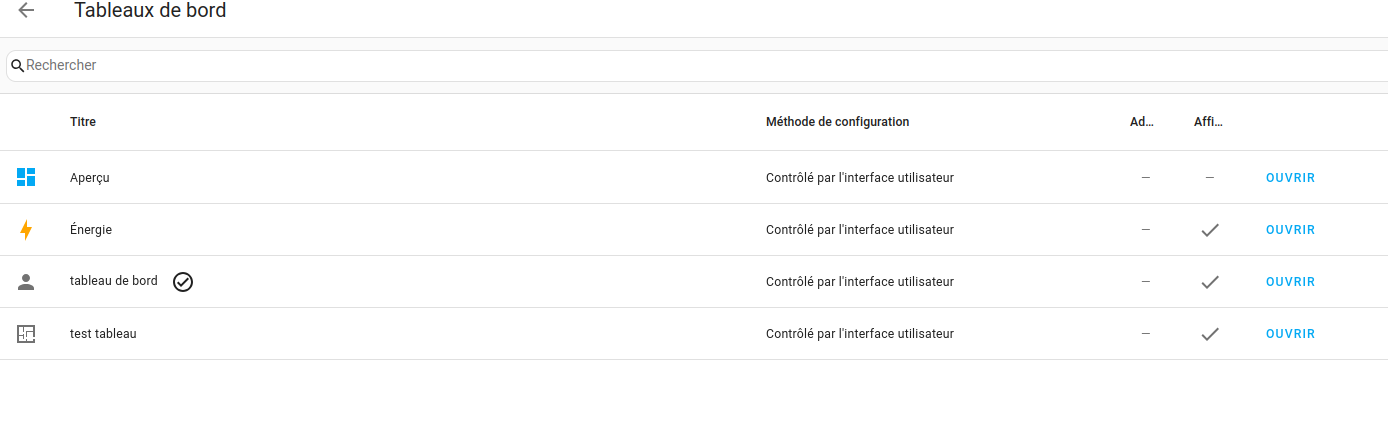Click the sidebar checkmark in tableau de bord row
1388x444 pixels.
point(1210,282)
